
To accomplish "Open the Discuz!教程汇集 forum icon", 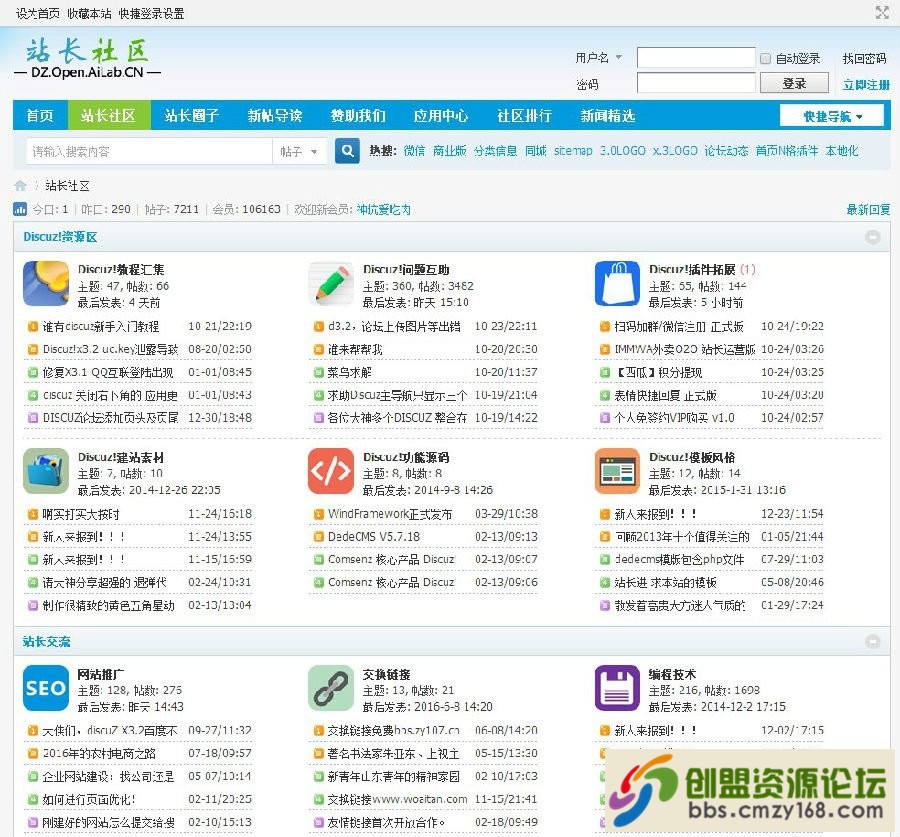I will click(46, 284).
